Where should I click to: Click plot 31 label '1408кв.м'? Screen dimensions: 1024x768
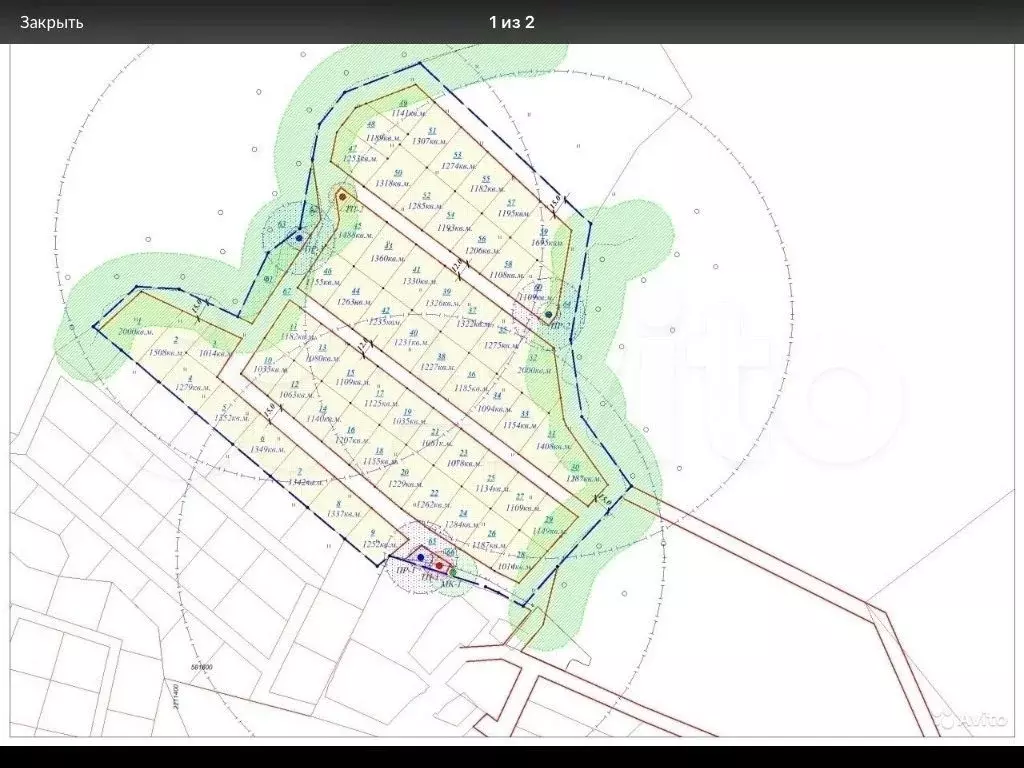click(x=553, y=446)
